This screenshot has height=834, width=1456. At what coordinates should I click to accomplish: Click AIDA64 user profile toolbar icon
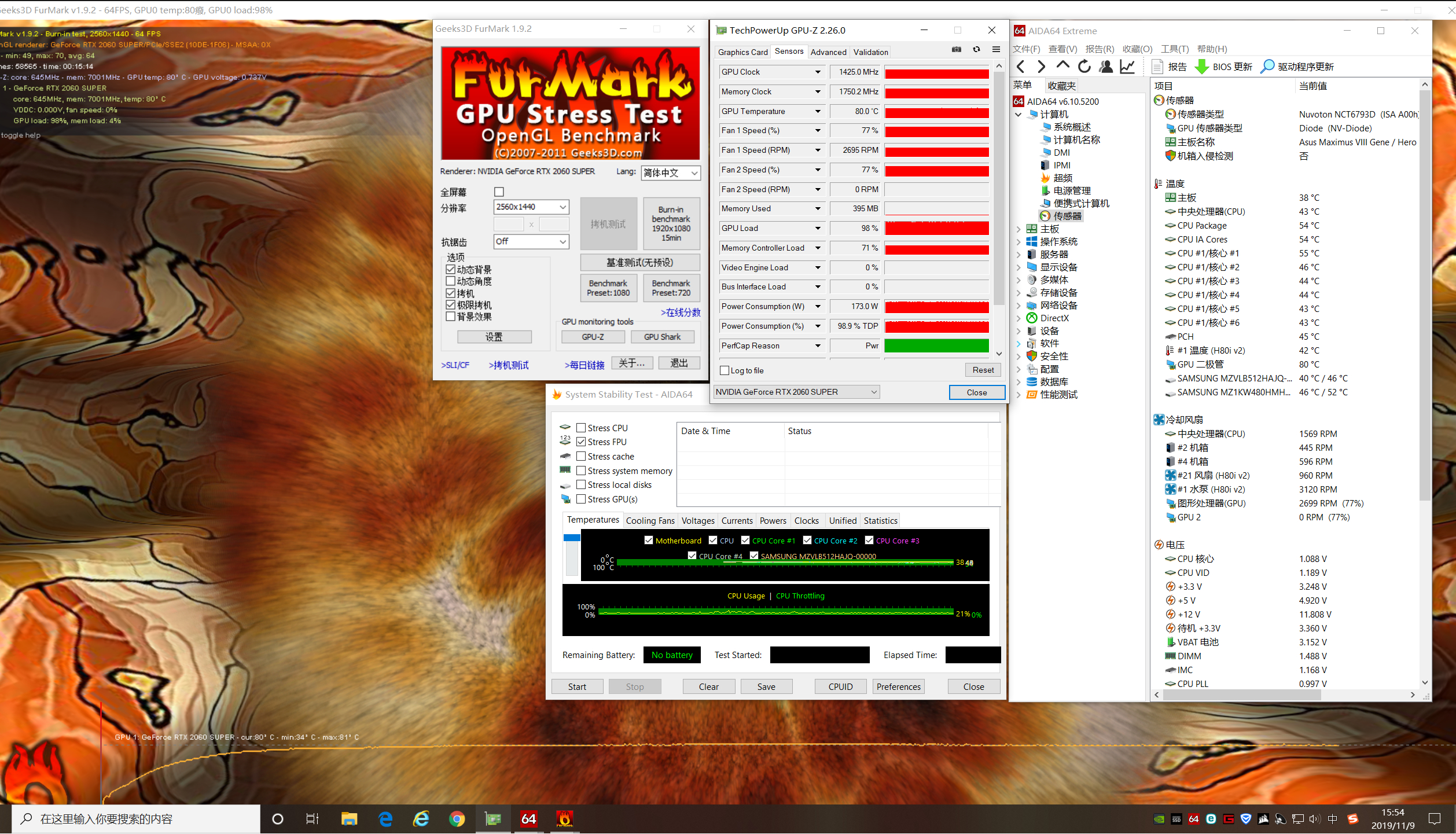(1105, 67)
